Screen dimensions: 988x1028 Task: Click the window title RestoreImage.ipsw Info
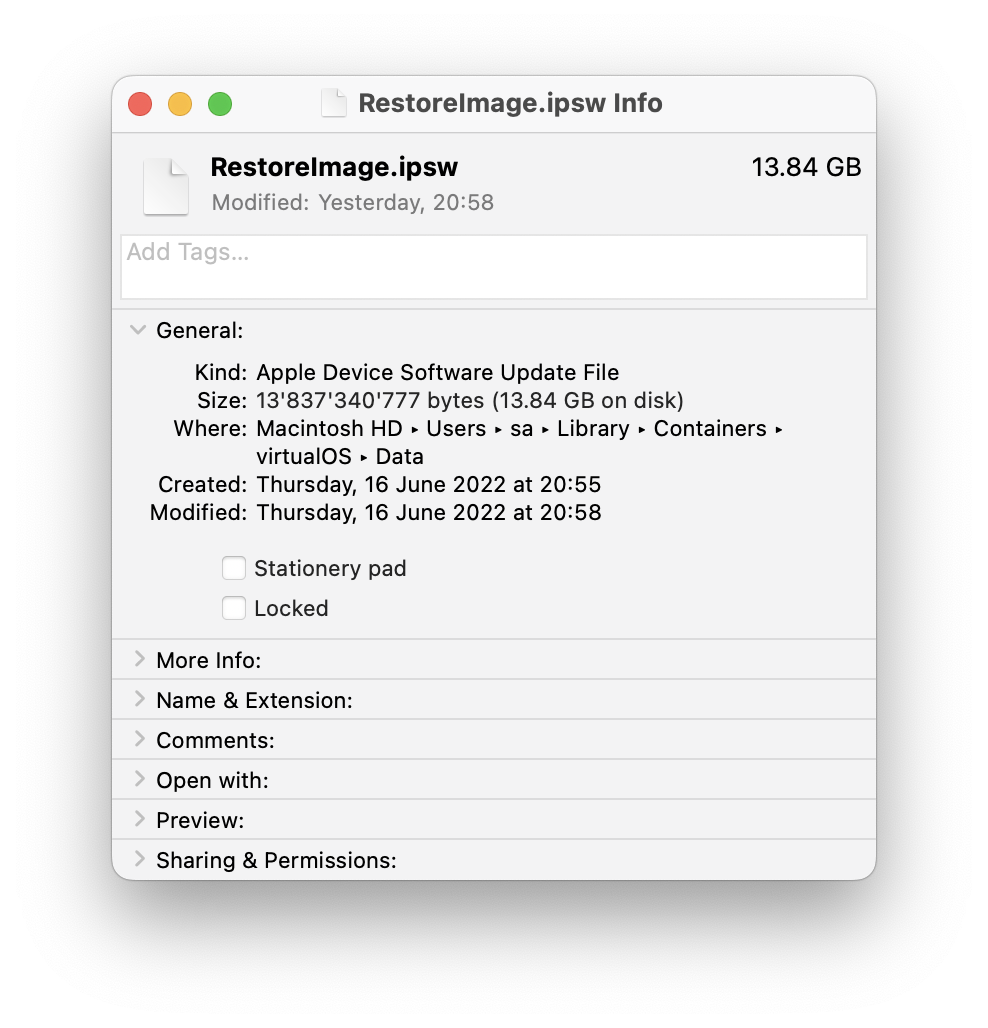tap(510, 104)
